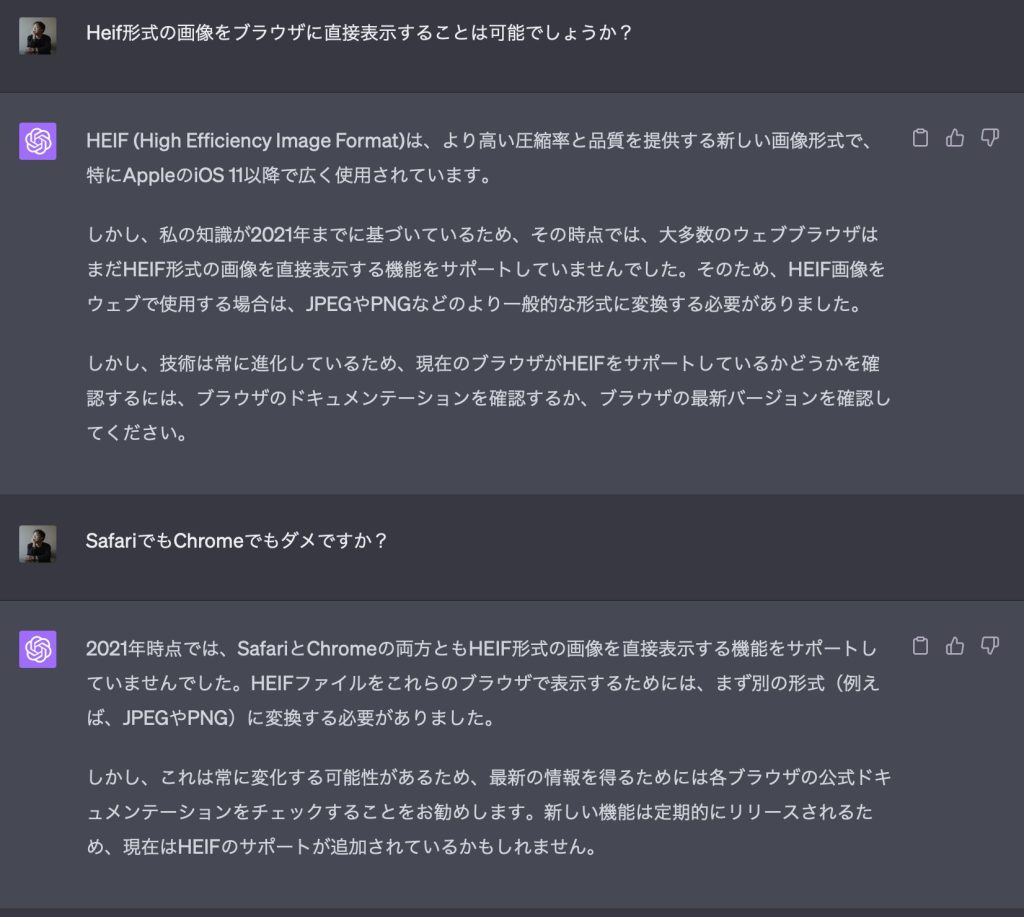Give thumbs up to first HEIF response
This screenshot has height=917, width=1024.
pos(955,138)
